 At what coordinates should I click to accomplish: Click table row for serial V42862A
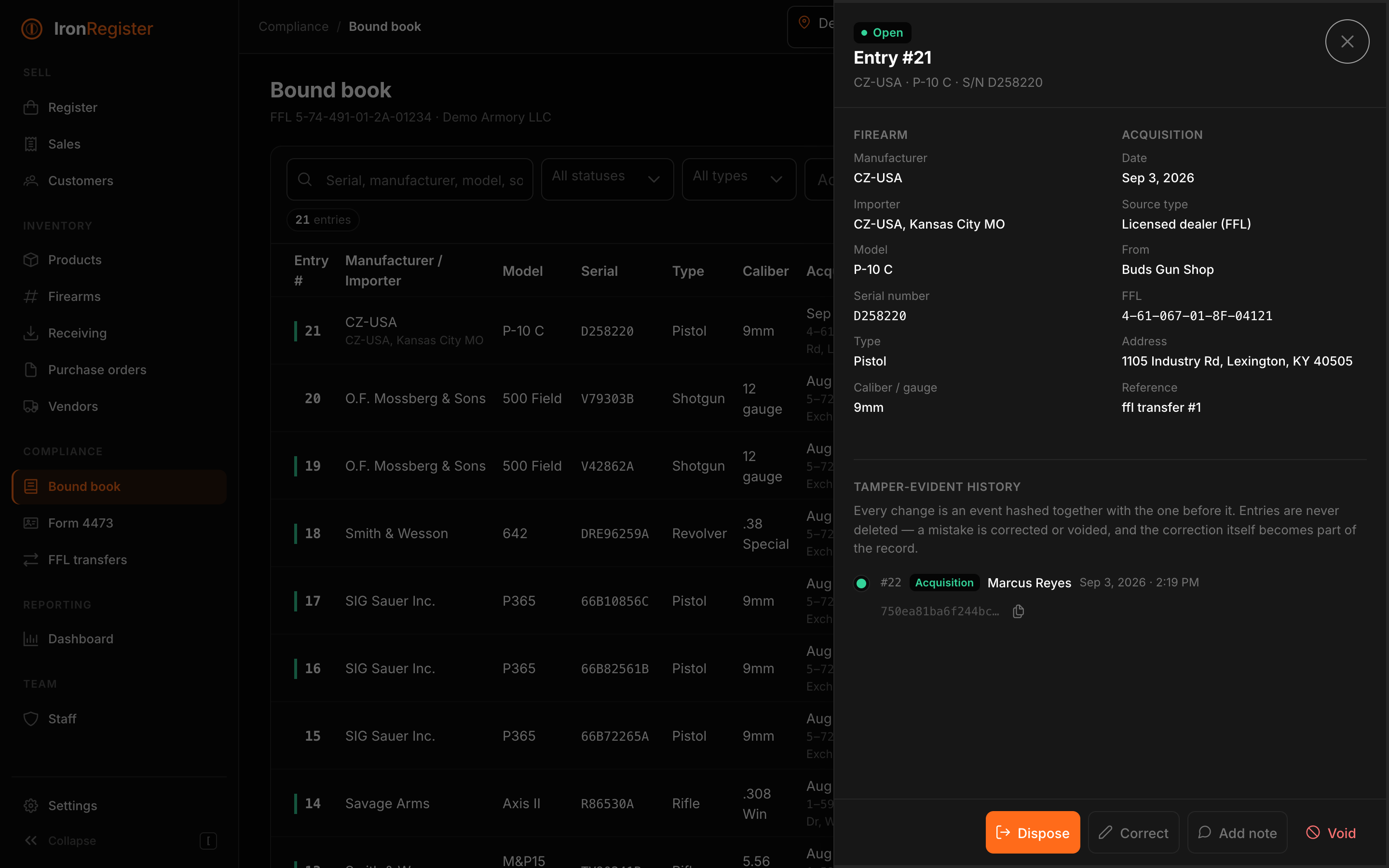point(552,465)
